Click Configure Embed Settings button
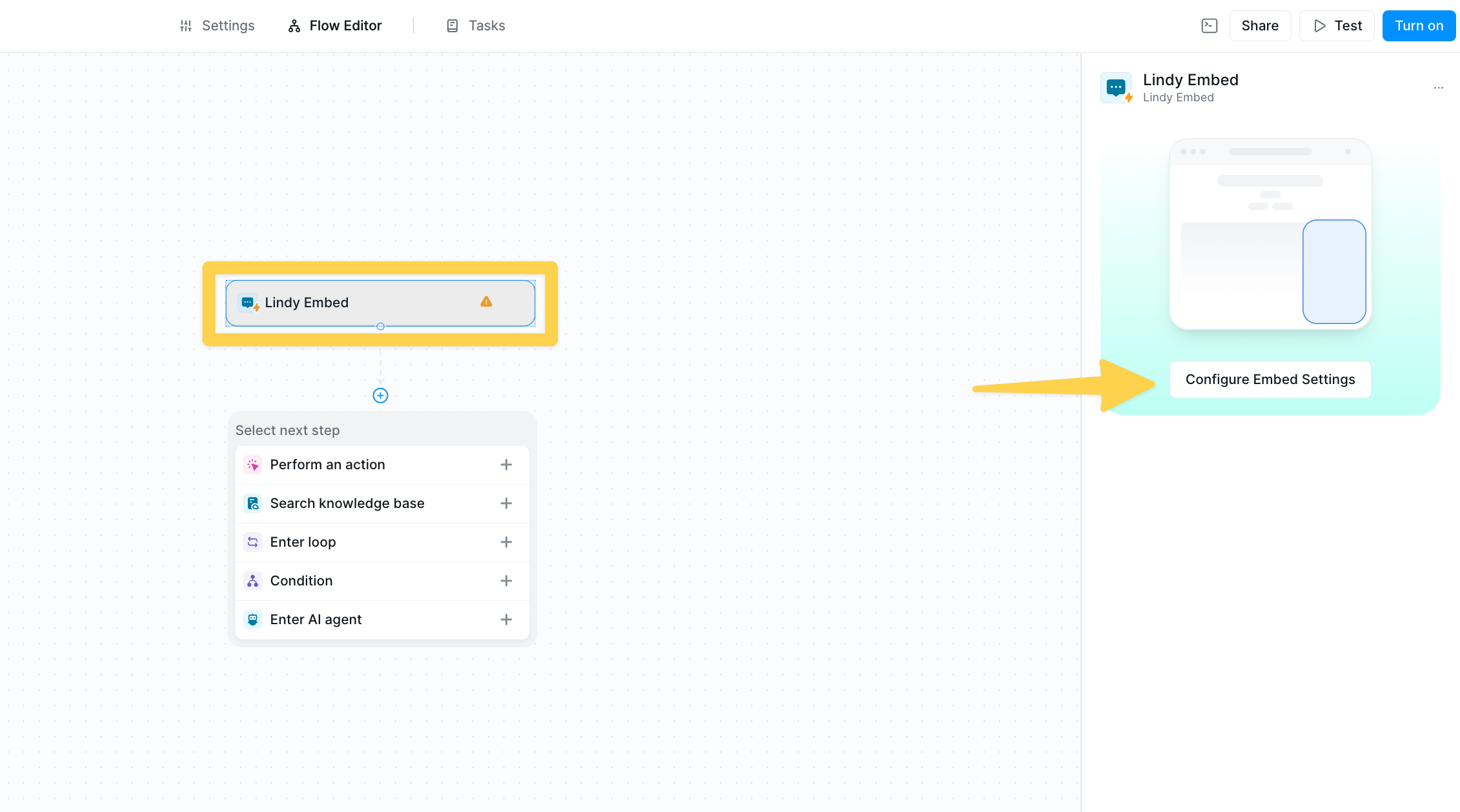Viewport: 1460px width, 812px height. tap(1270, 380)
